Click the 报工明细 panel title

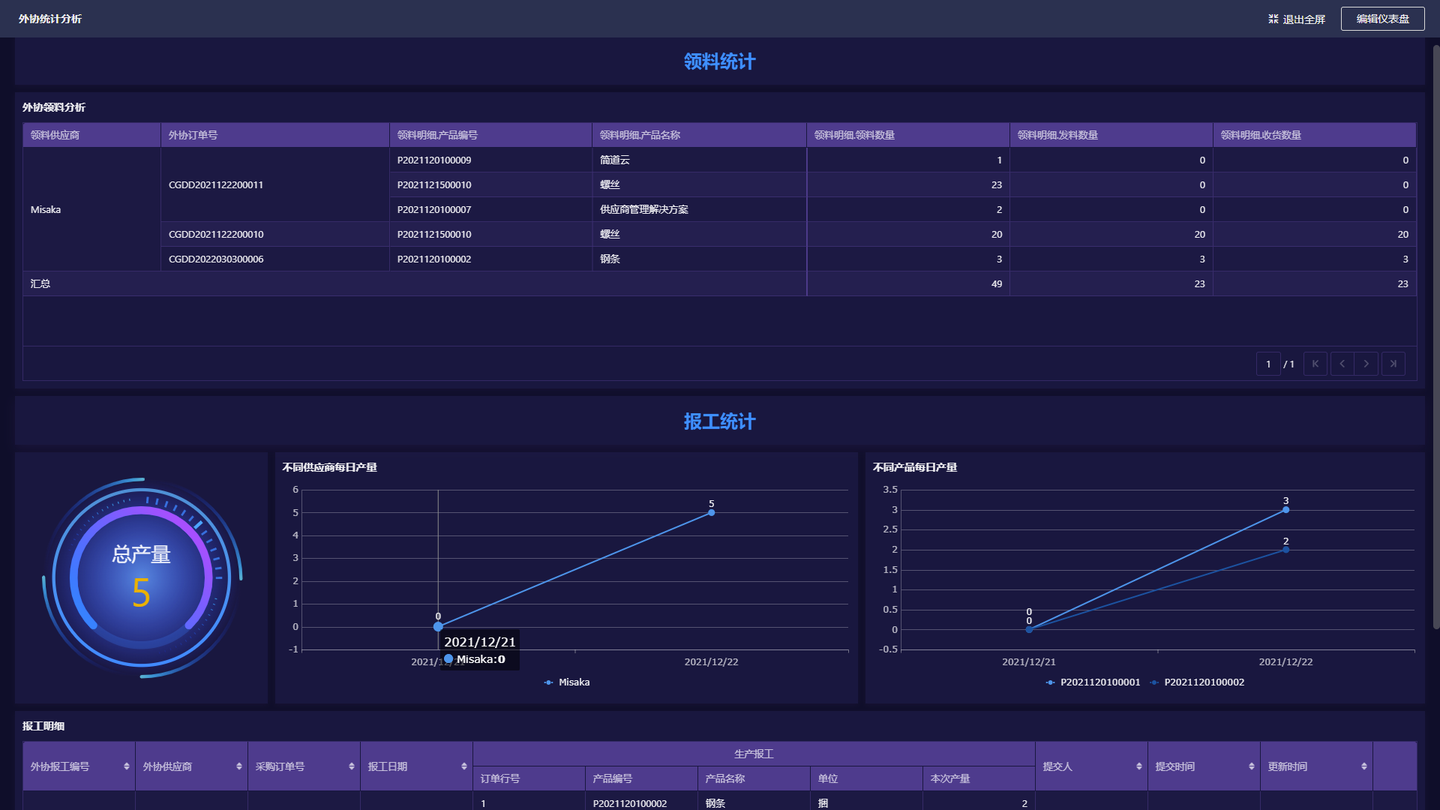click(x=43, y=726)
